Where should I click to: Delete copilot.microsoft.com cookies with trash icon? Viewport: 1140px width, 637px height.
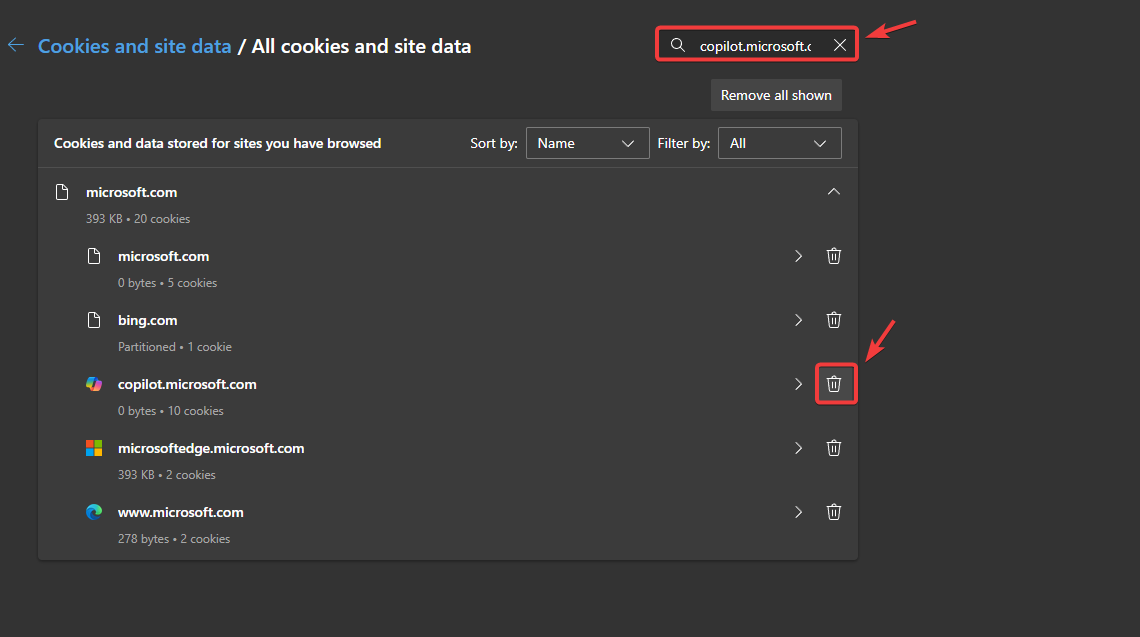tap(834, 384)
